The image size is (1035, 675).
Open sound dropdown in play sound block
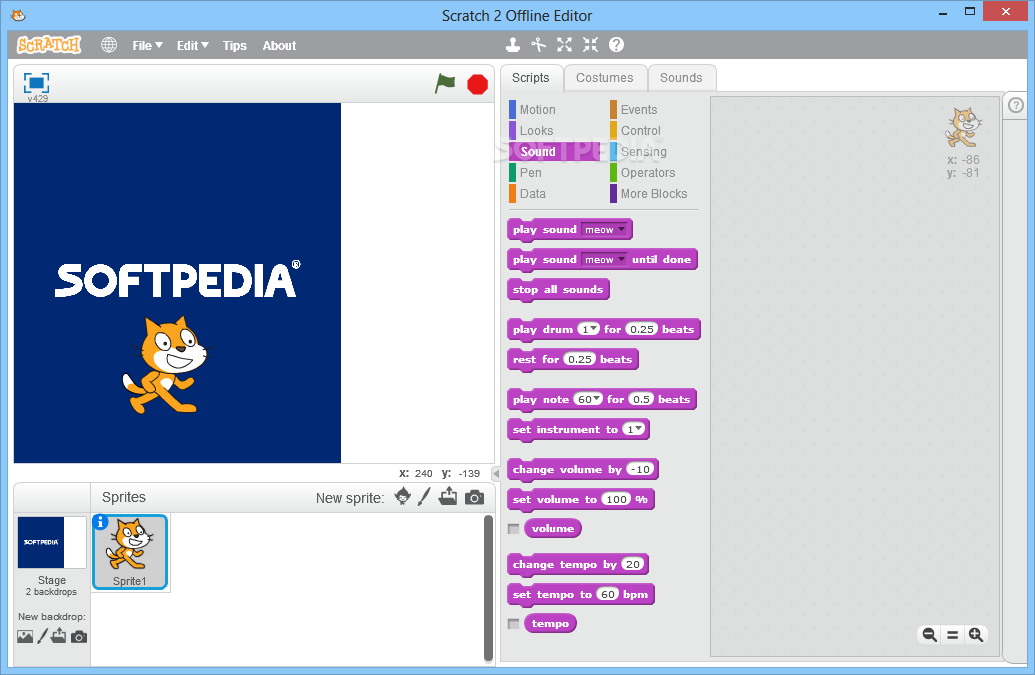click(604, 230)
